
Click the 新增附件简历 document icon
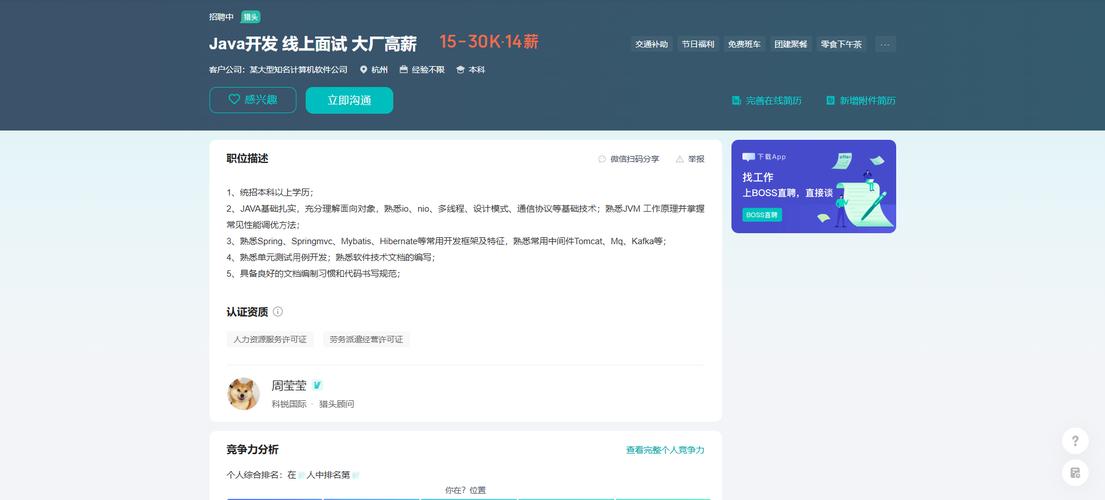(830, 101)
